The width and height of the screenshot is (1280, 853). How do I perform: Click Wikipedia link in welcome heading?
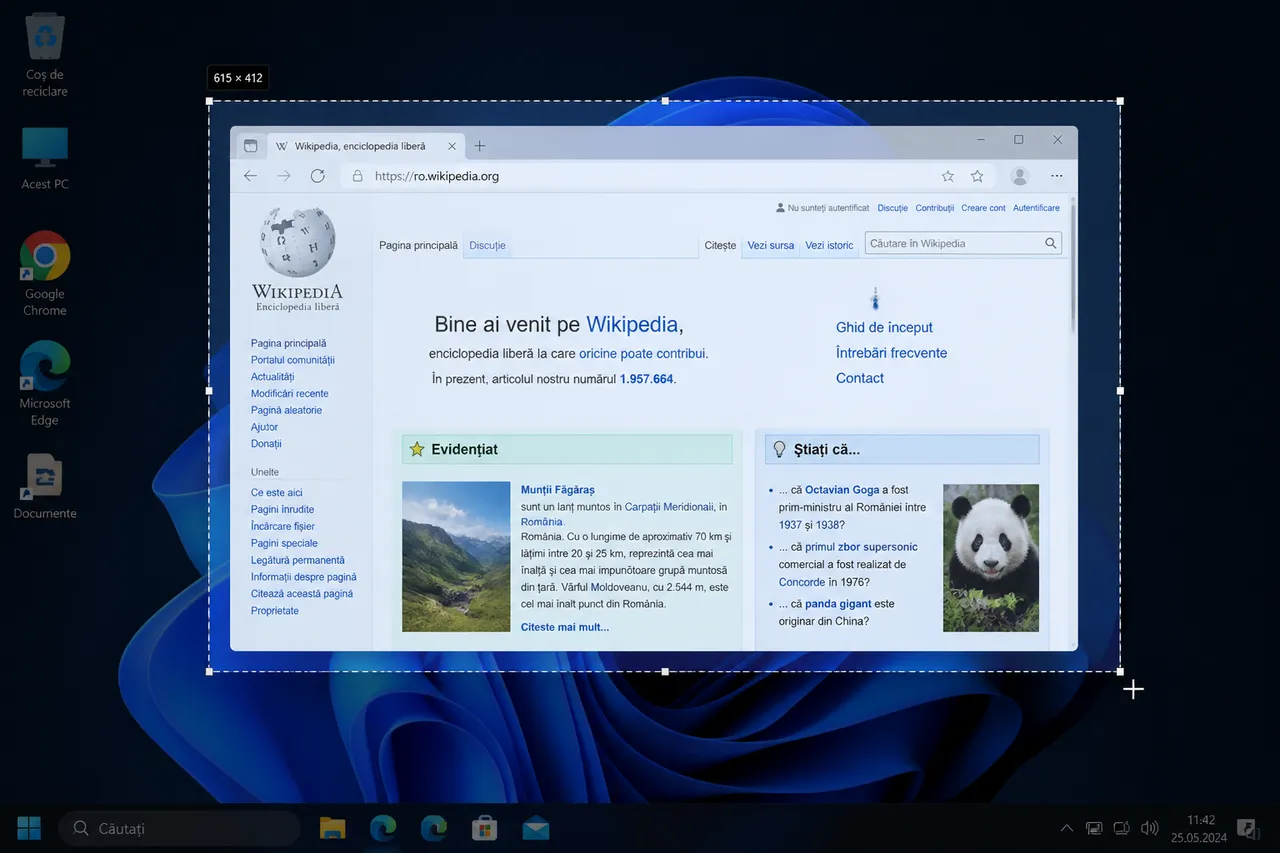coord(632,324)
